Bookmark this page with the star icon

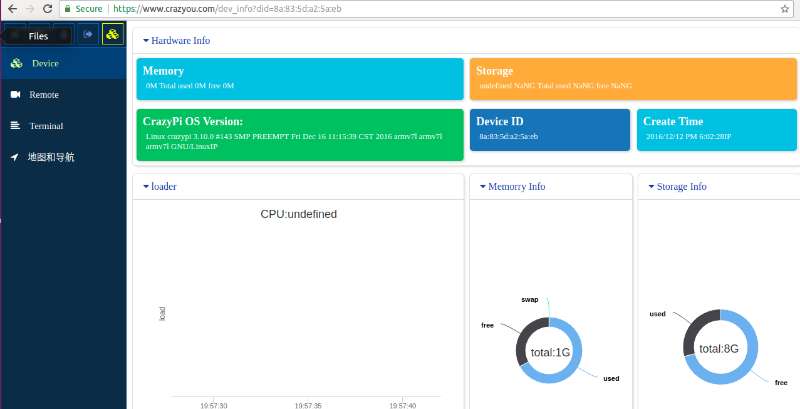coord(786,7)
